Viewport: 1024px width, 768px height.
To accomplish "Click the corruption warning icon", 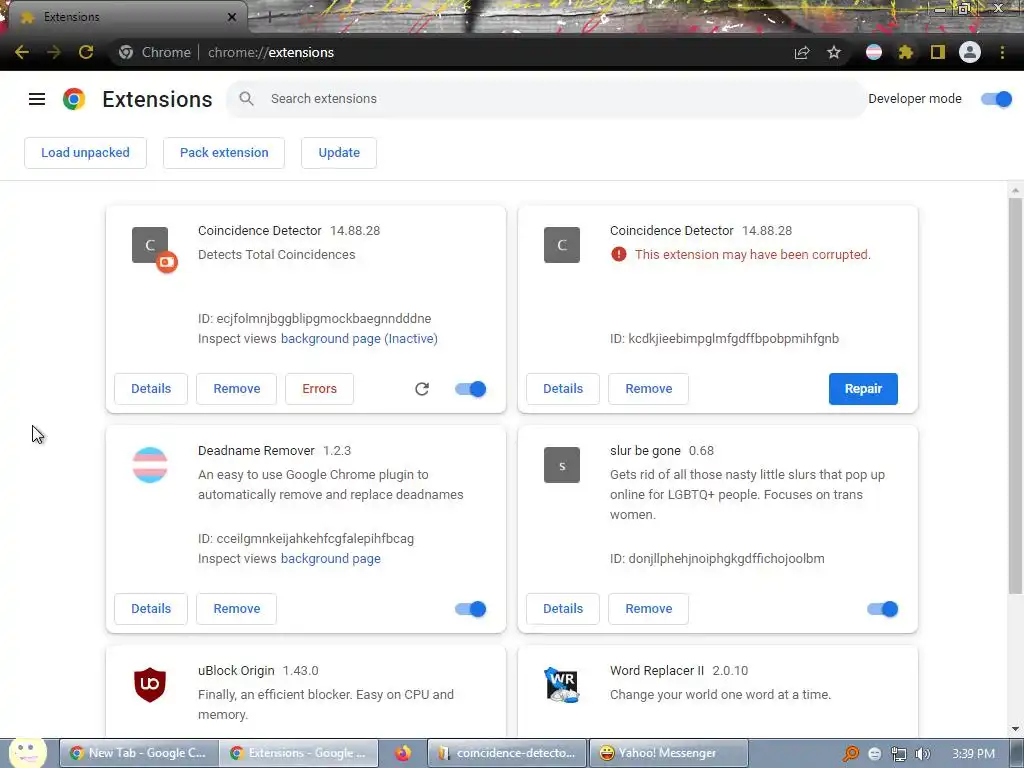I will (x=618, y=254).
